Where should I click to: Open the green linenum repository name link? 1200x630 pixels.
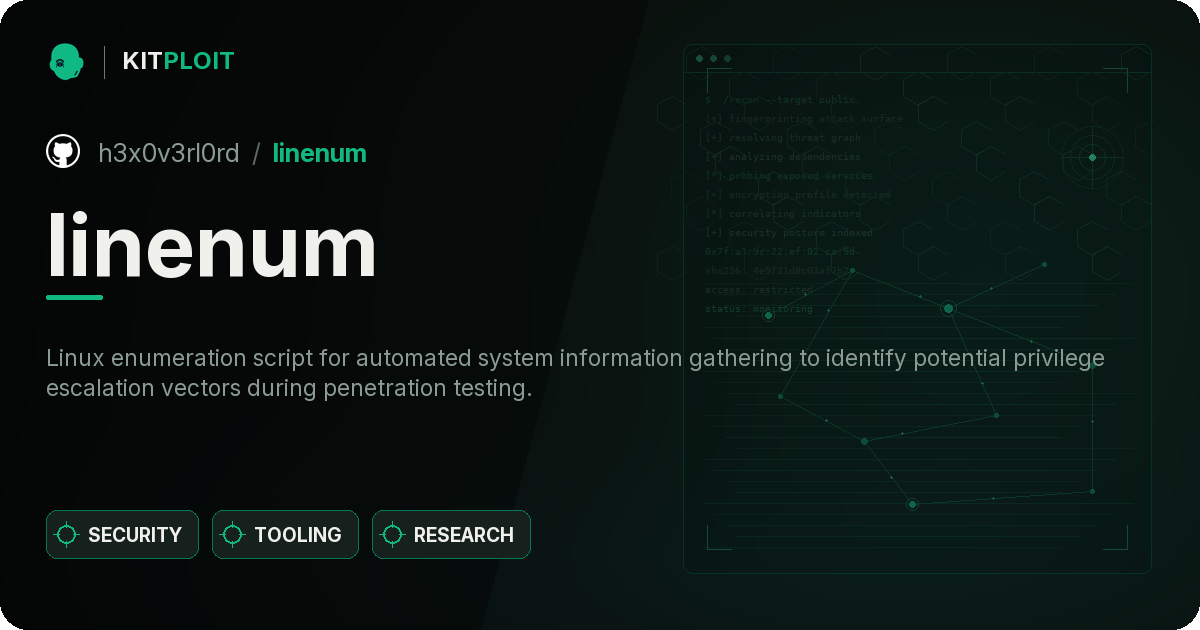tap(319, 153)
